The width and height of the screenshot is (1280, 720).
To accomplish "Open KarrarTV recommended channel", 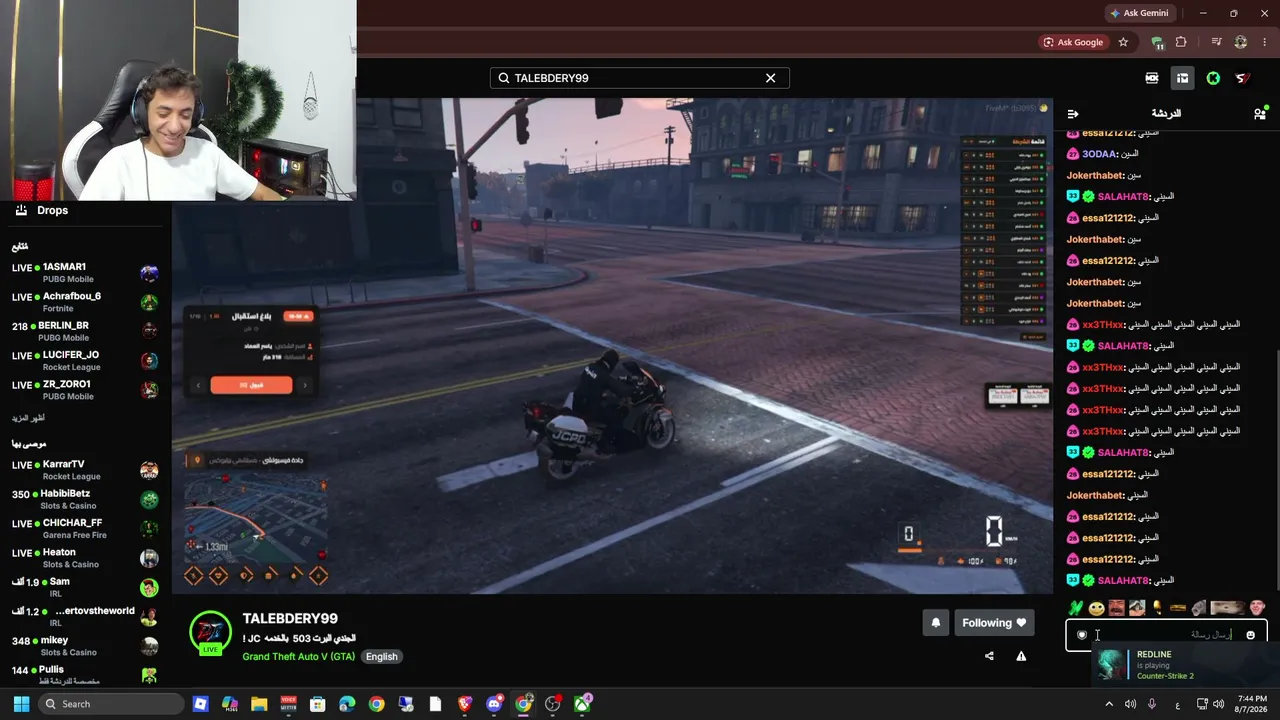I will pyautogui.click(x=85, y=470).
